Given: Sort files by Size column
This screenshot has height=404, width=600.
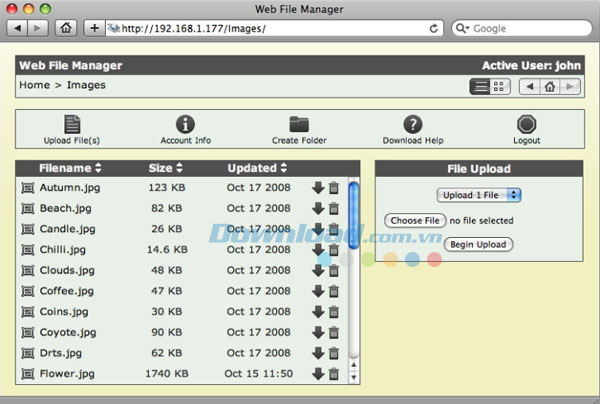Looking at the screenshot, I should (x=166, y=168).
